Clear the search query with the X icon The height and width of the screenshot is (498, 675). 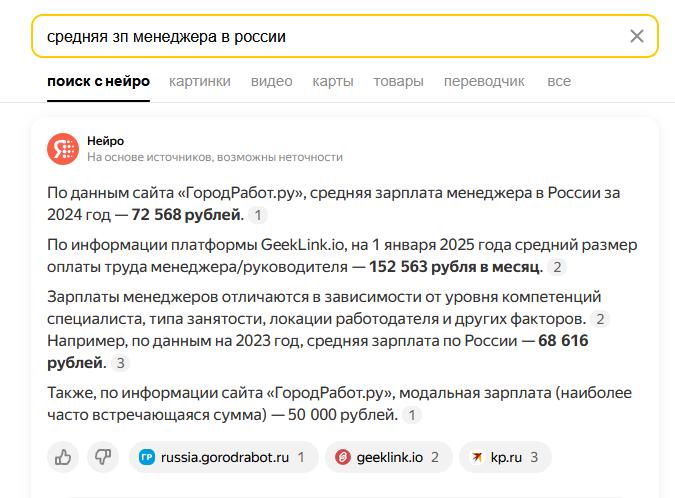click(x=637, y=36)
